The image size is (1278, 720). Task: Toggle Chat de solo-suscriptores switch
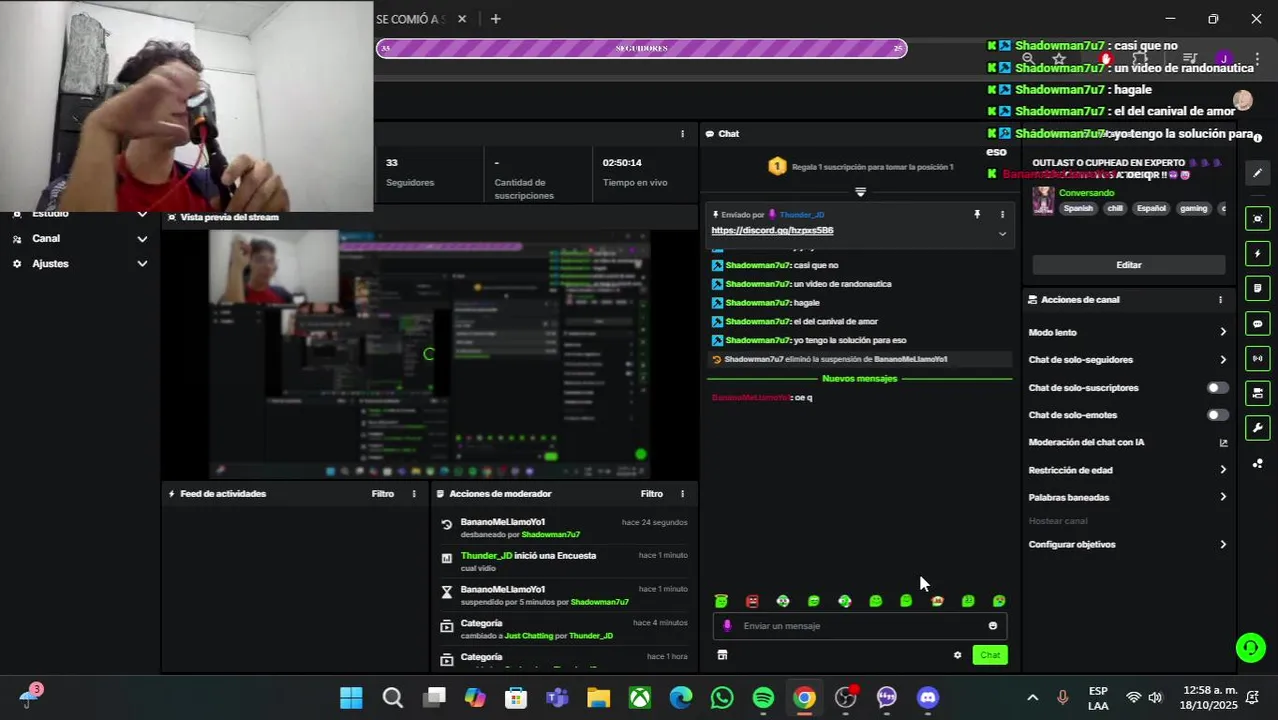coord(1217,388)
